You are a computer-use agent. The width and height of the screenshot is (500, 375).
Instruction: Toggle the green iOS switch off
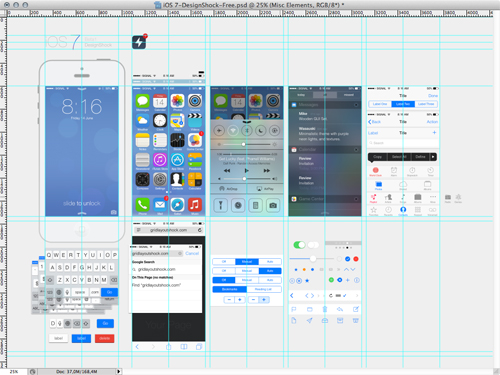click(299, 245)
